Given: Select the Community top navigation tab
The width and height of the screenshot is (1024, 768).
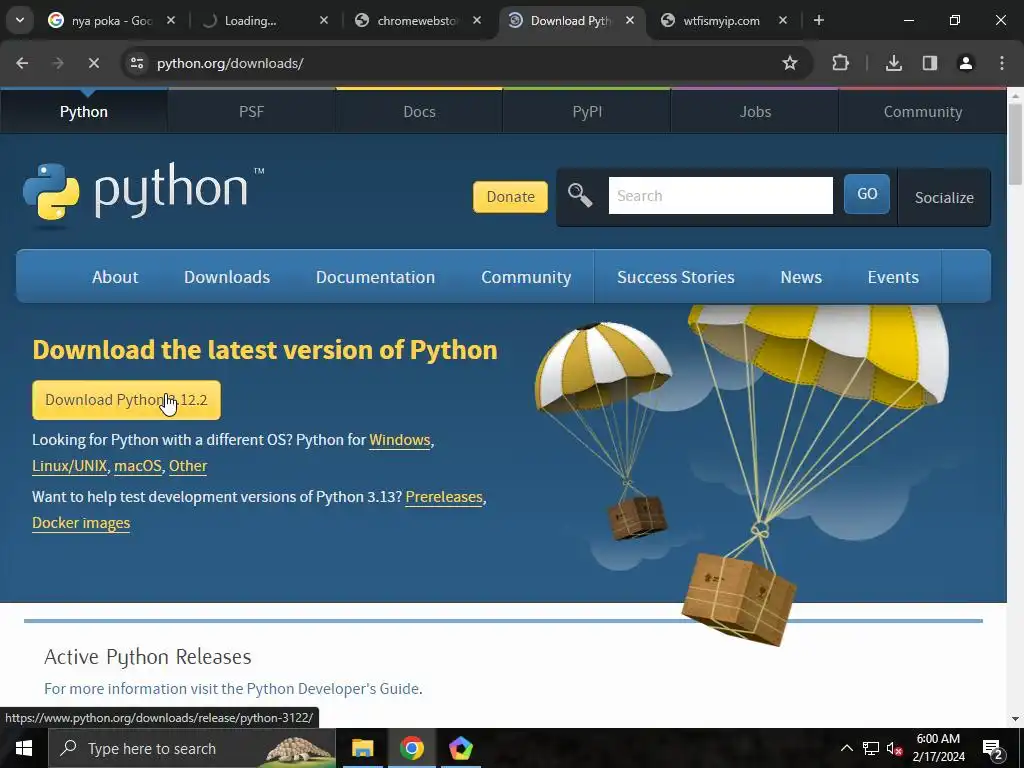Looking at the screenshot, I should pyautogui.click(x=923, y=112).
